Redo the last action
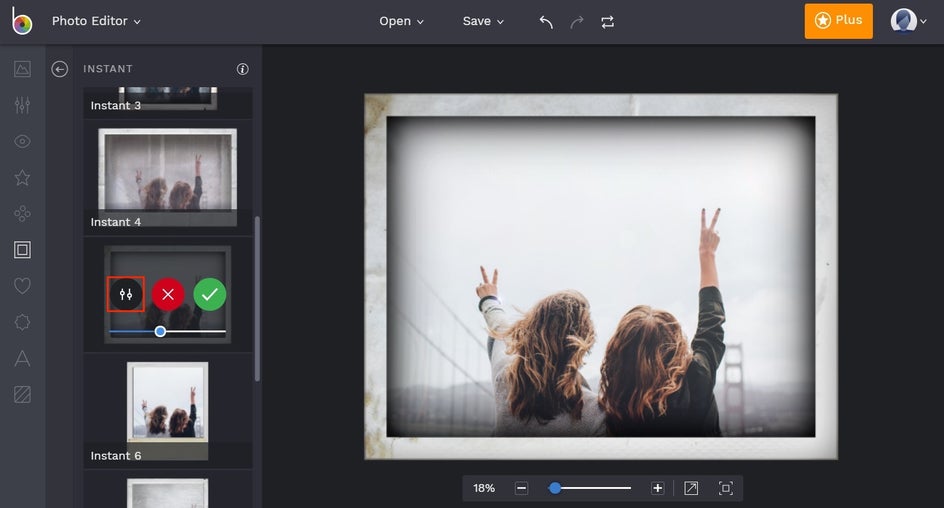The height and width of the screenshot is (508, 944). point(577,22)
